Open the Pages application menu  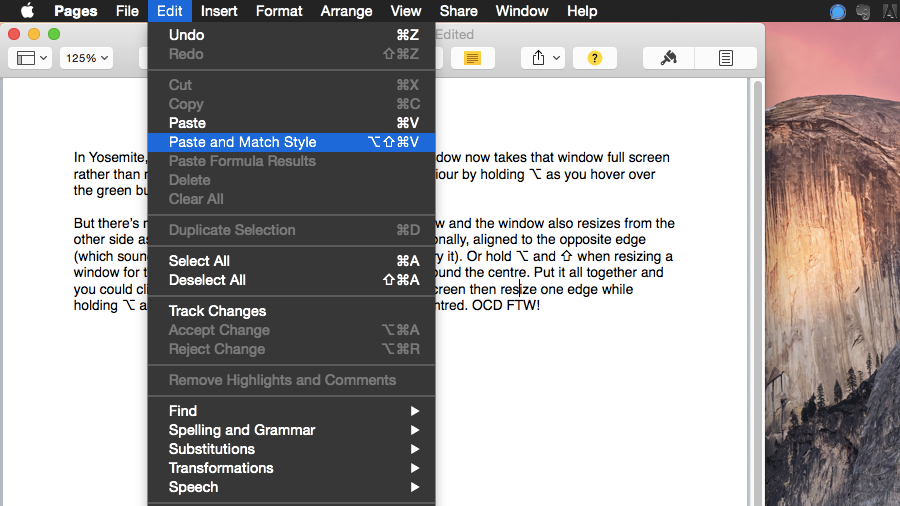75,11
